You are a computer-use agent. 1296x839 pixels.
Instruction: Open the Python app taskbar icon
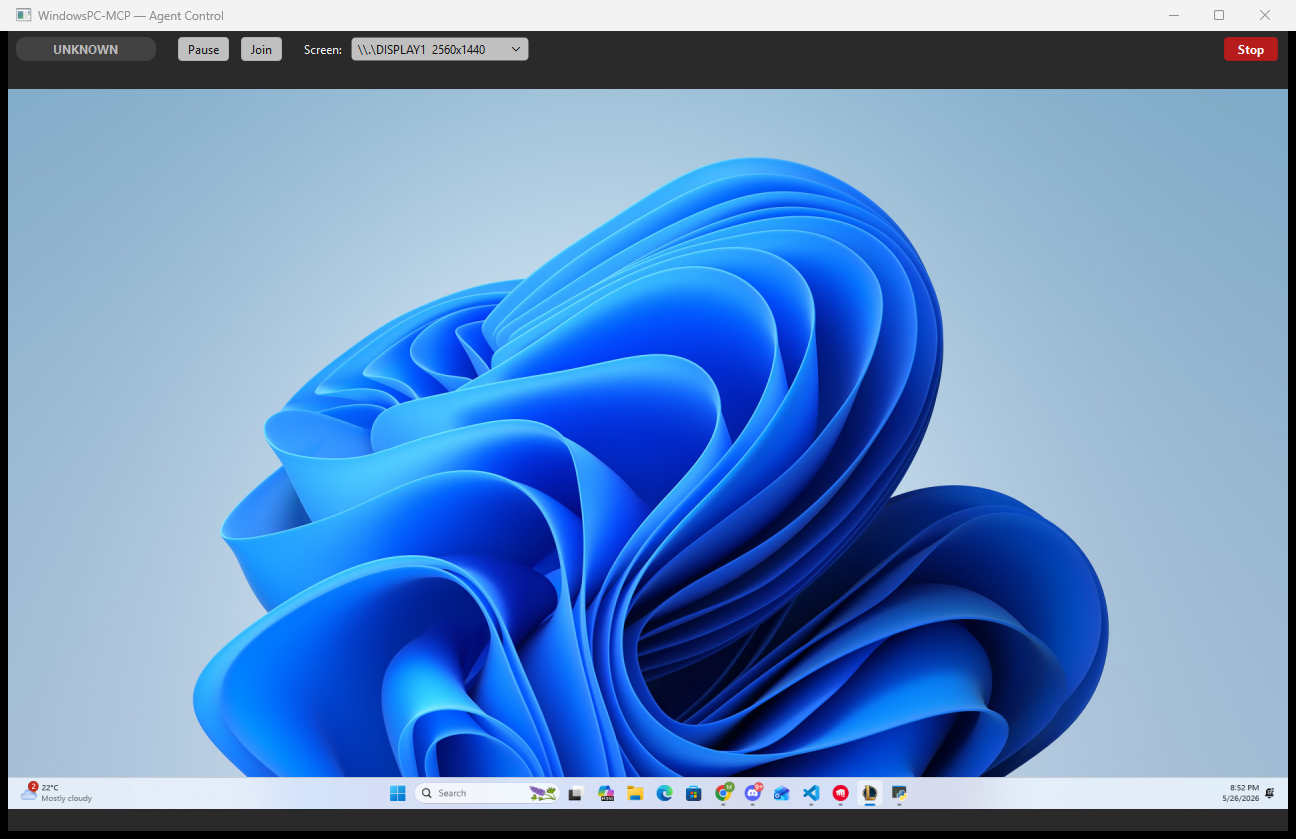[900, 793]
